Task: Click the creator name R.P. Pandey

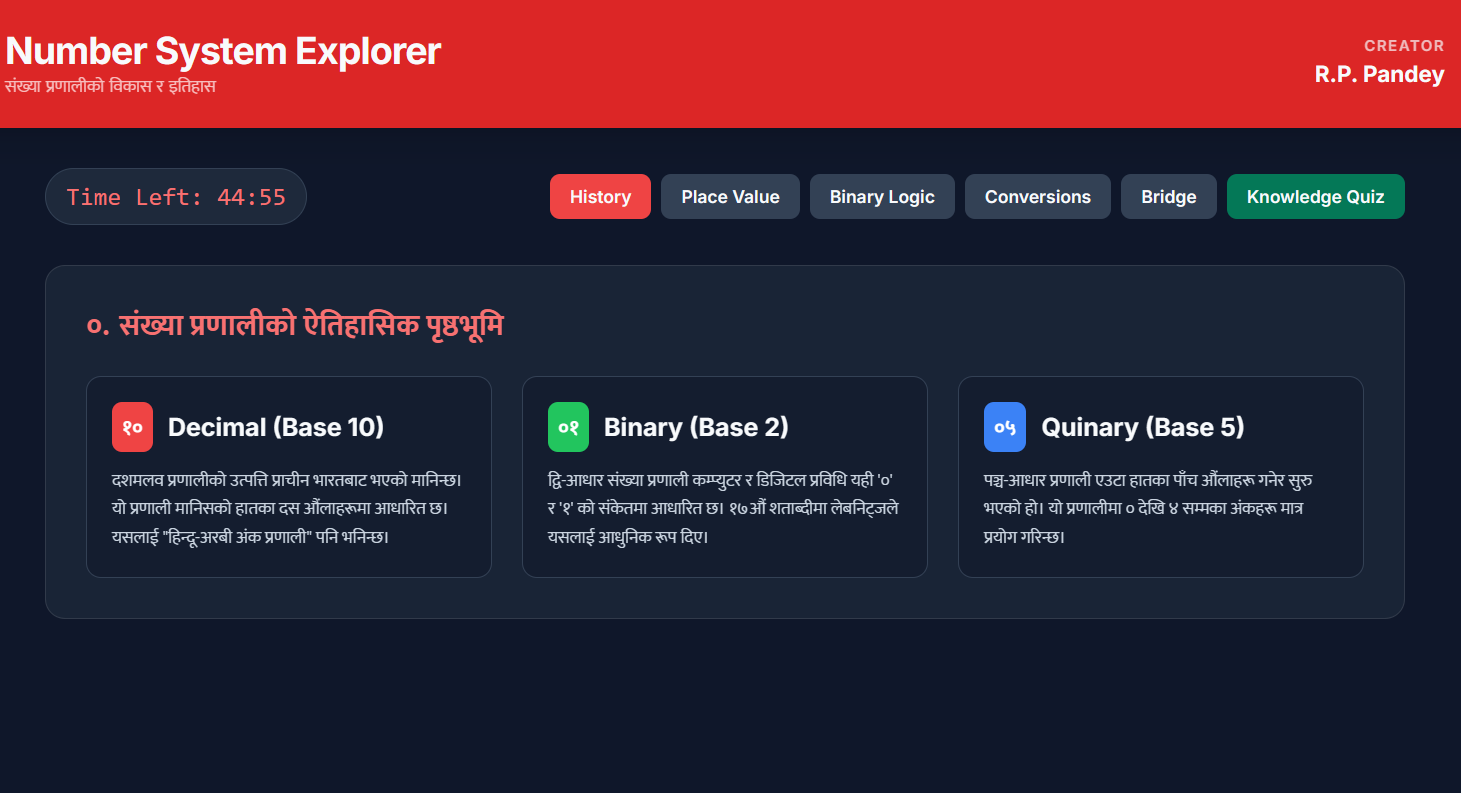Action: point(1379,74)
